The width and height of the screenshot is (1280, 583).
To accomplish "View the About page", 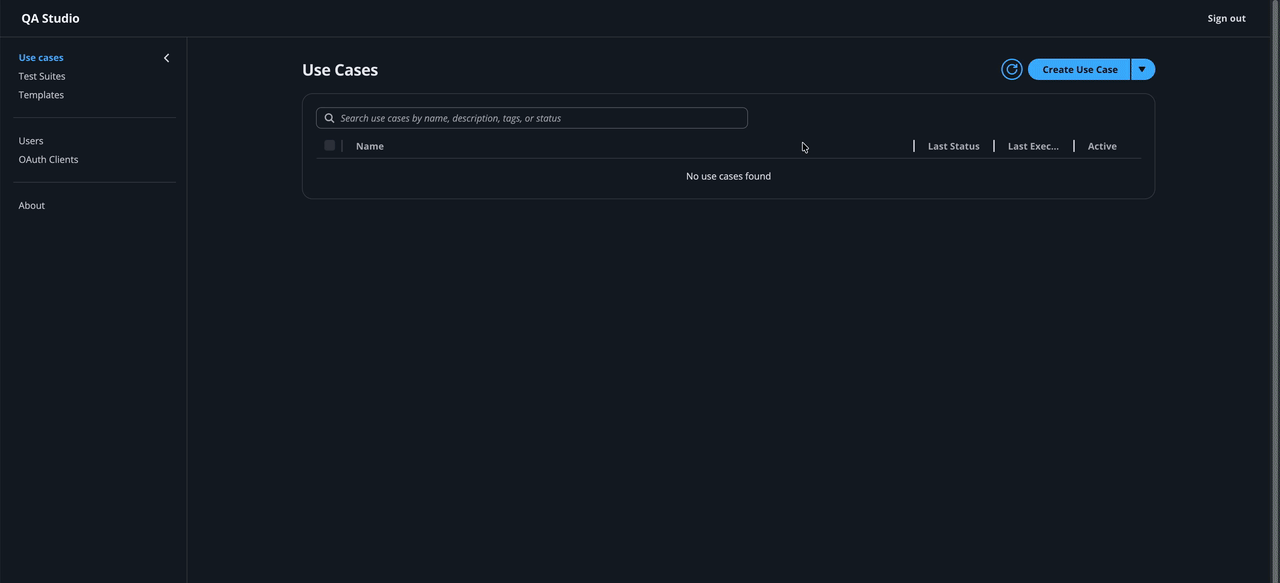I will click(31, 204).
